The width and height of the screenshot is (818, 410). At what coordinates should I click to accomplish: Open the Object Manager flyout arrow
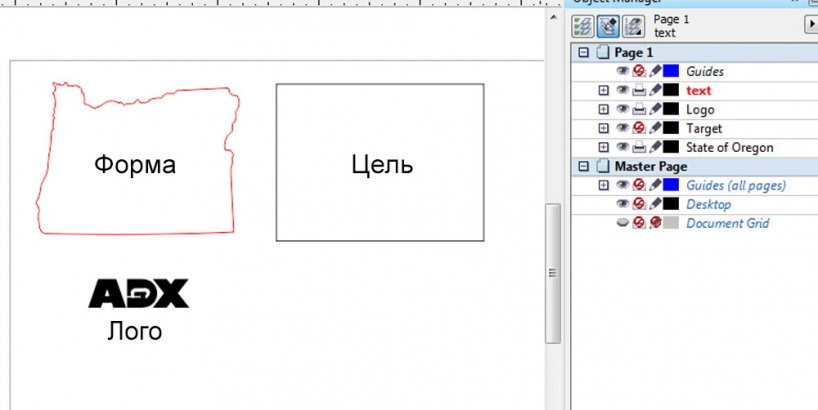pyautogui.click(x=812, y=24)
